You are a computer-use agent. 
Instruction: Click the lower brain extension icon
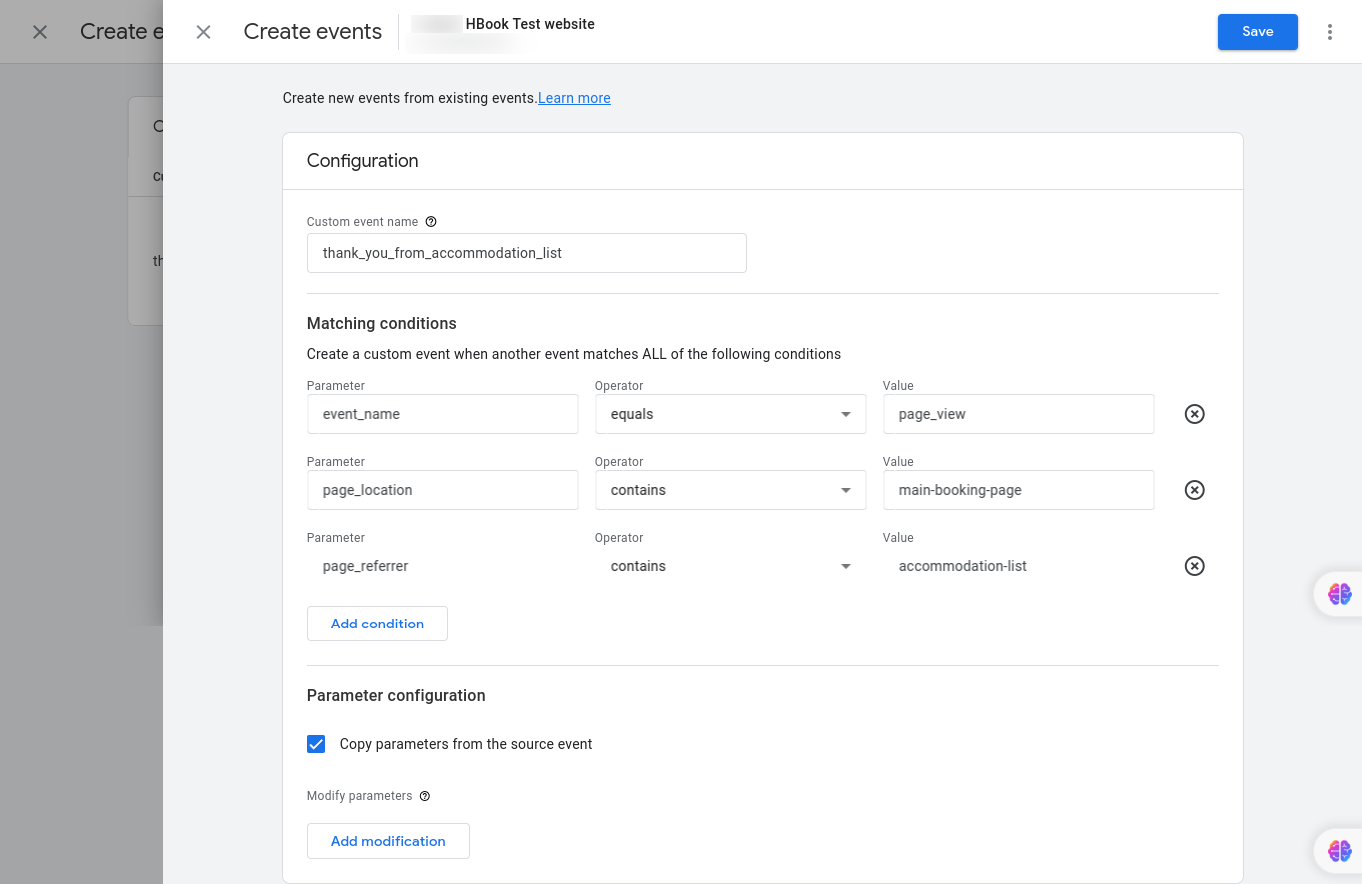point(1339,851)
